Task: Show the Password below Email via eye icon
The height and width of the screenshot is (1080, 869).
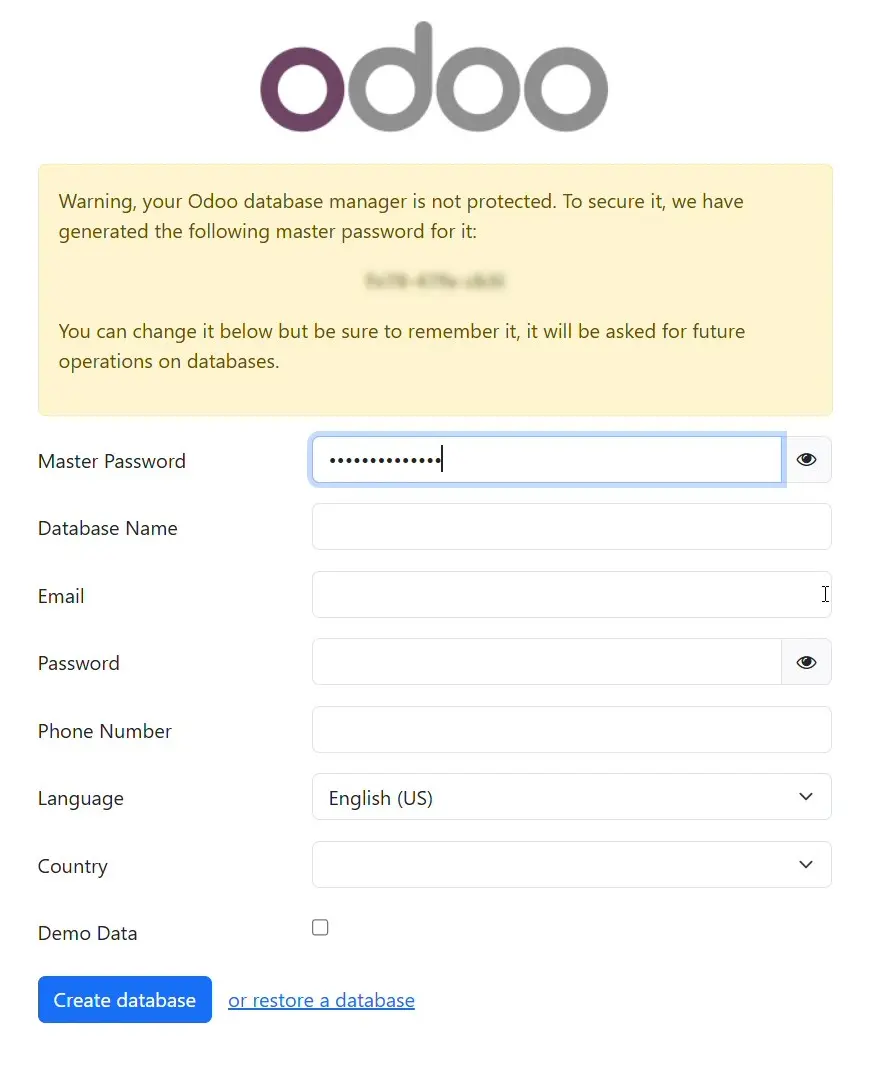Action: tap(806, 662)
